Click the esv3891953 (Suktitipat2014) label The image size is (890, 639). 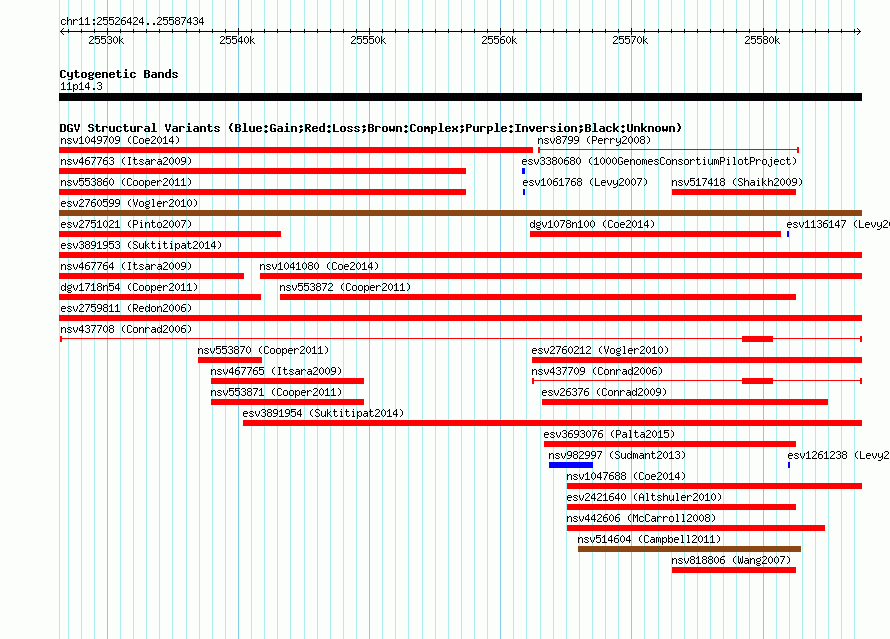click(141, 245)
